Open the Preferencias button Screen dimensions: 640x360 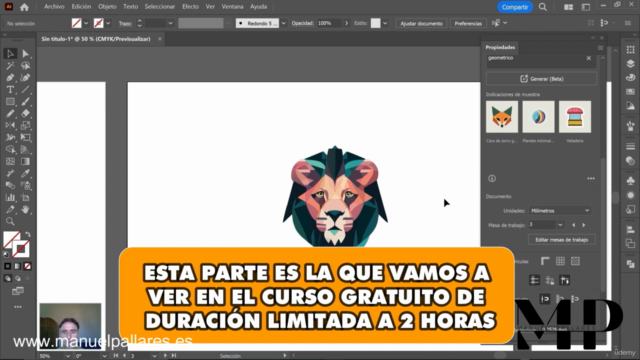468,23
